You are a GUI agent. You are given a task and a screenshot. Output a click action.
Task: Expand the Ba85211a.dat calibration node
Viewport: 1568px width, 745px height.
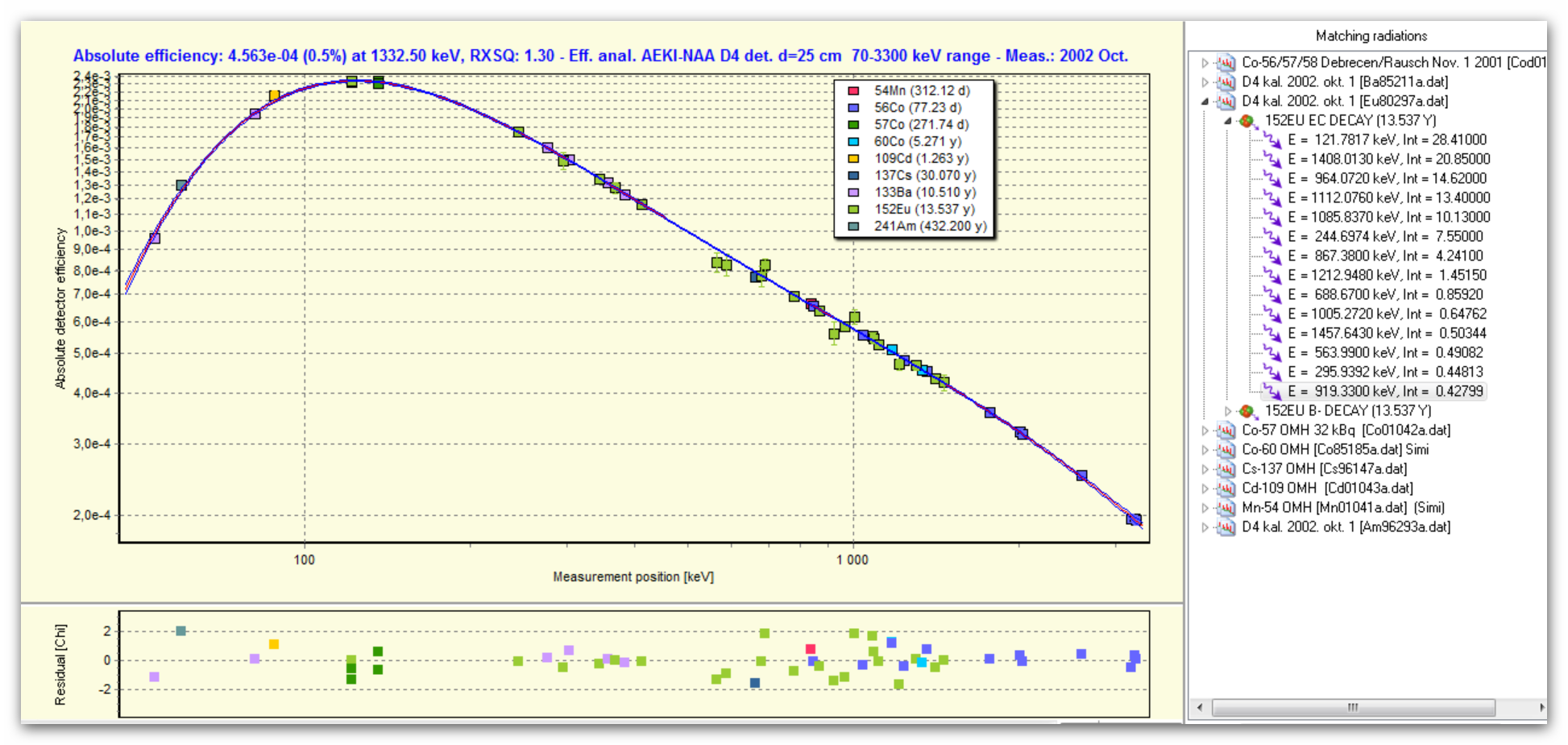coord(1205,81)
